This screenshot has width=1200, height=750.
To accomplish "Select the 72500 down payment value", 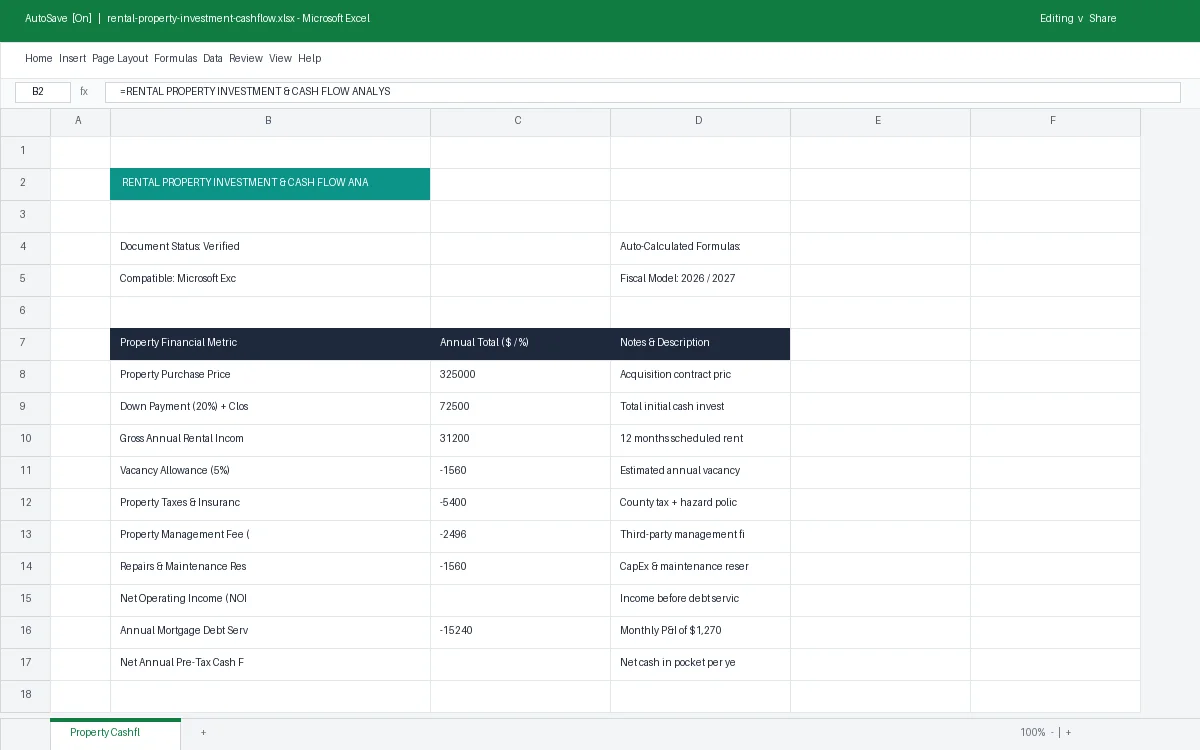I will pos(520,407).
